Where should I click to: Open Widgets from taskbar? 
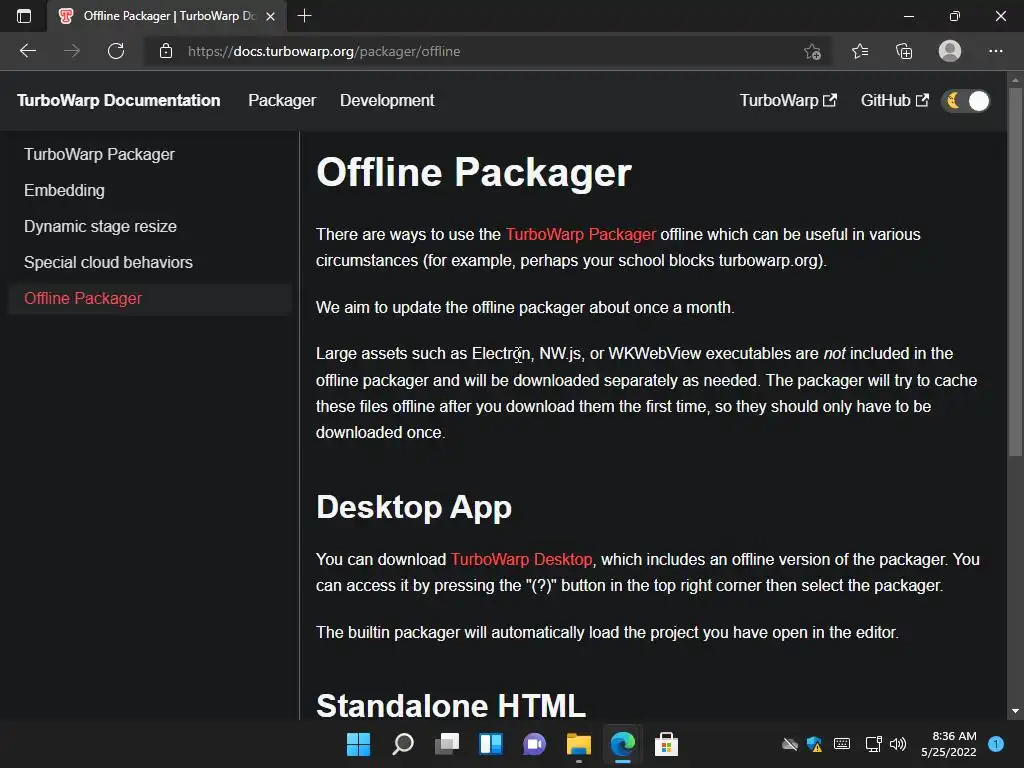pos(490,744)
